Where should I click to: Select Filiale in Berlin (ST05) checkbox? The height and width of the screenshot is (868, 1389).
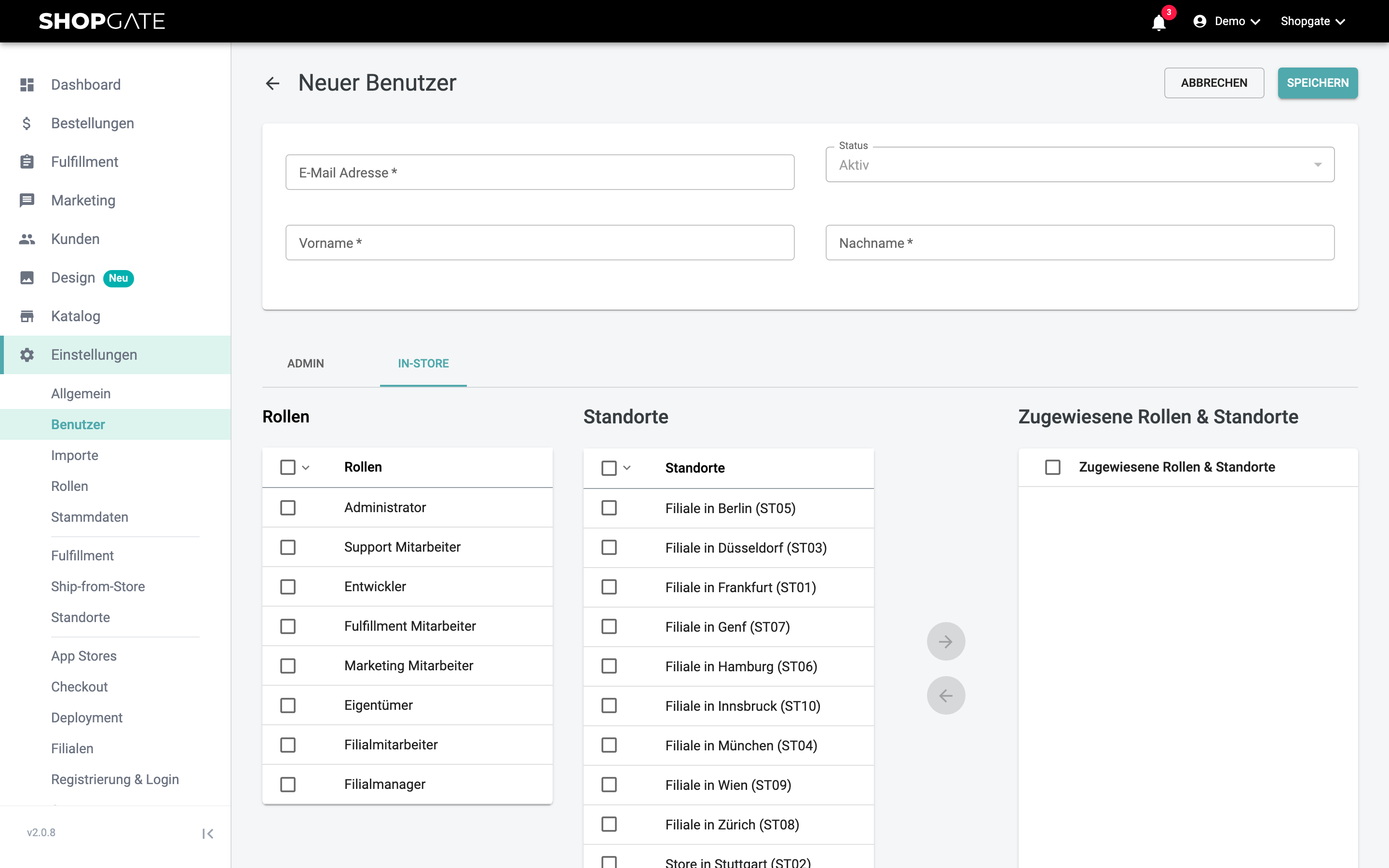[609, 508]
